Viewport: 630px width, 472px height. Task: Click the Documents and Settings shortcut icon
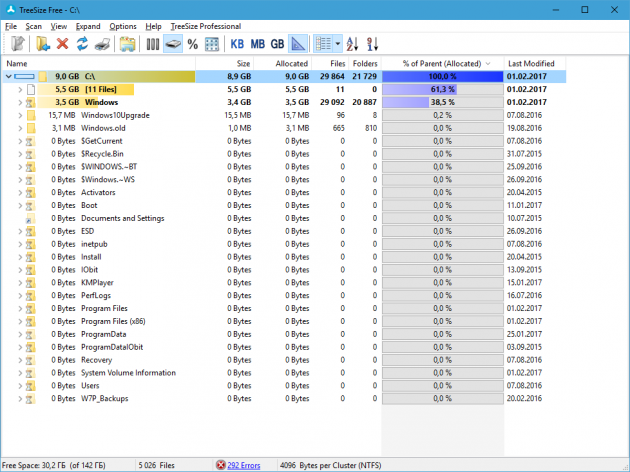click(x=30, y=219)
